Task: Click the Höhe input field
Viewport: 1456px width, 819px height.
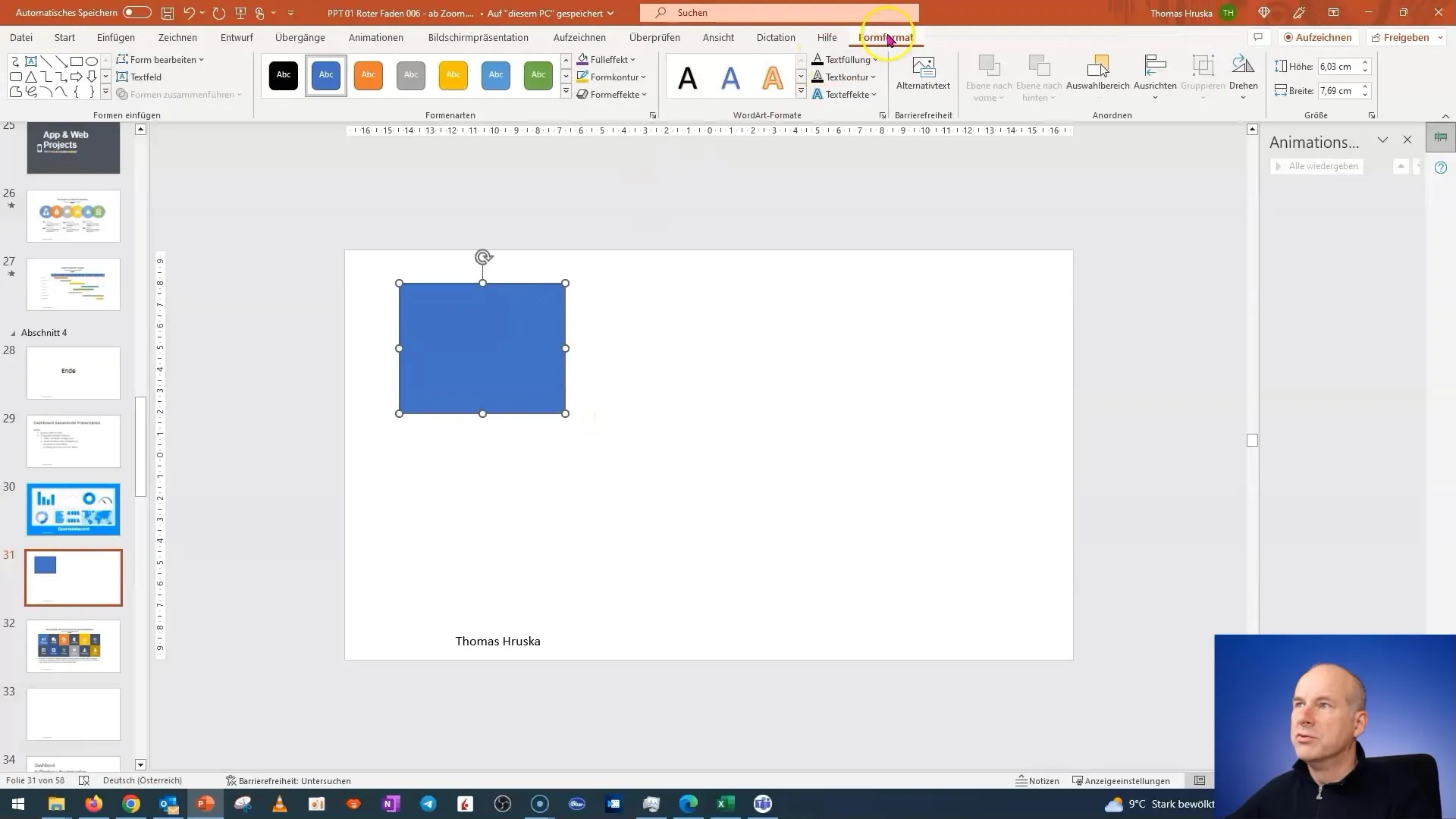Action: tap(1338, 66)
